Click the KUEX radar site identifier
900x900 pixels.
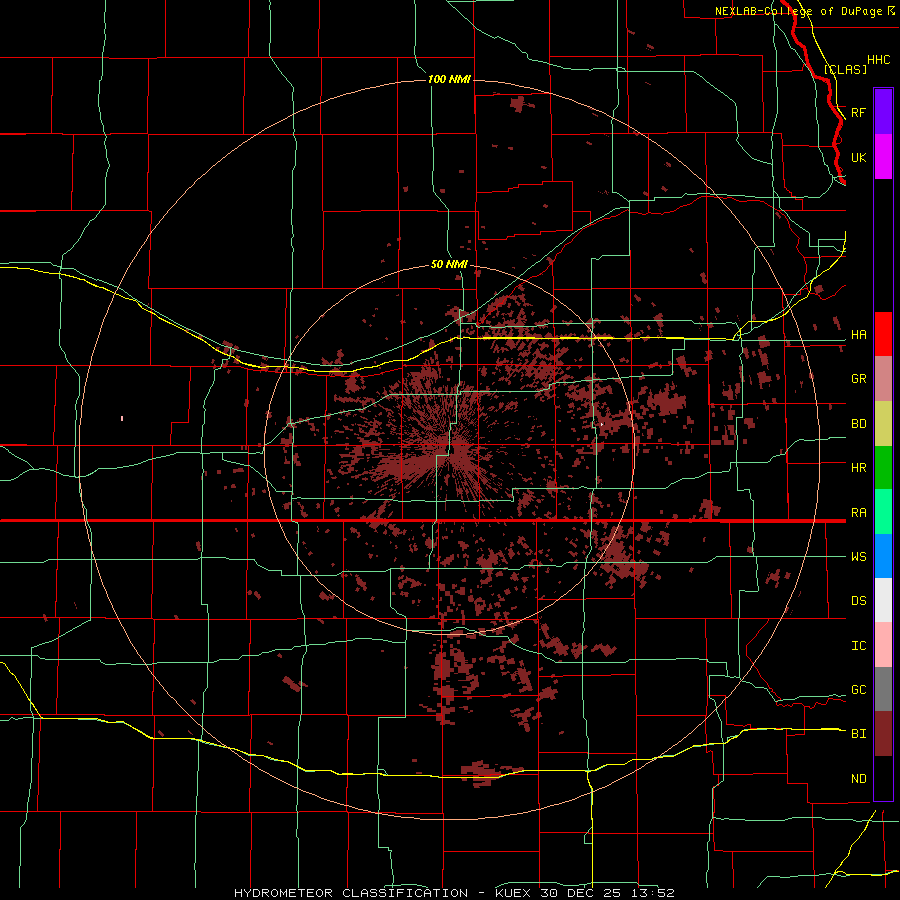tap(514, 893)
